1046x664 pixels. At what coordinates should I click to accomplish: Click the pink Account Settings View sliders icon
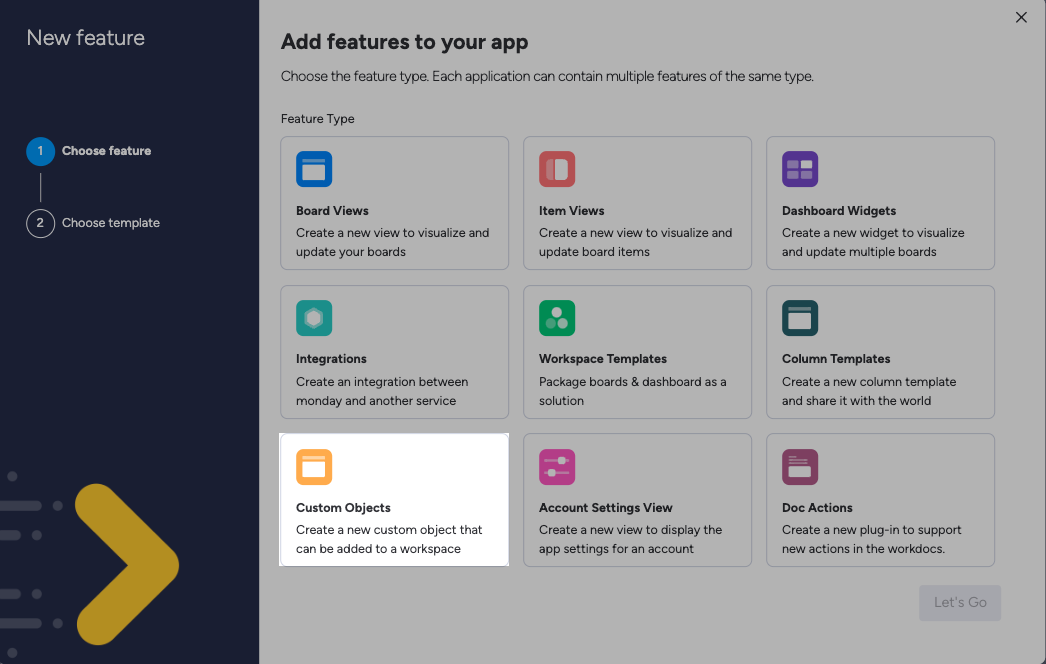557,466
